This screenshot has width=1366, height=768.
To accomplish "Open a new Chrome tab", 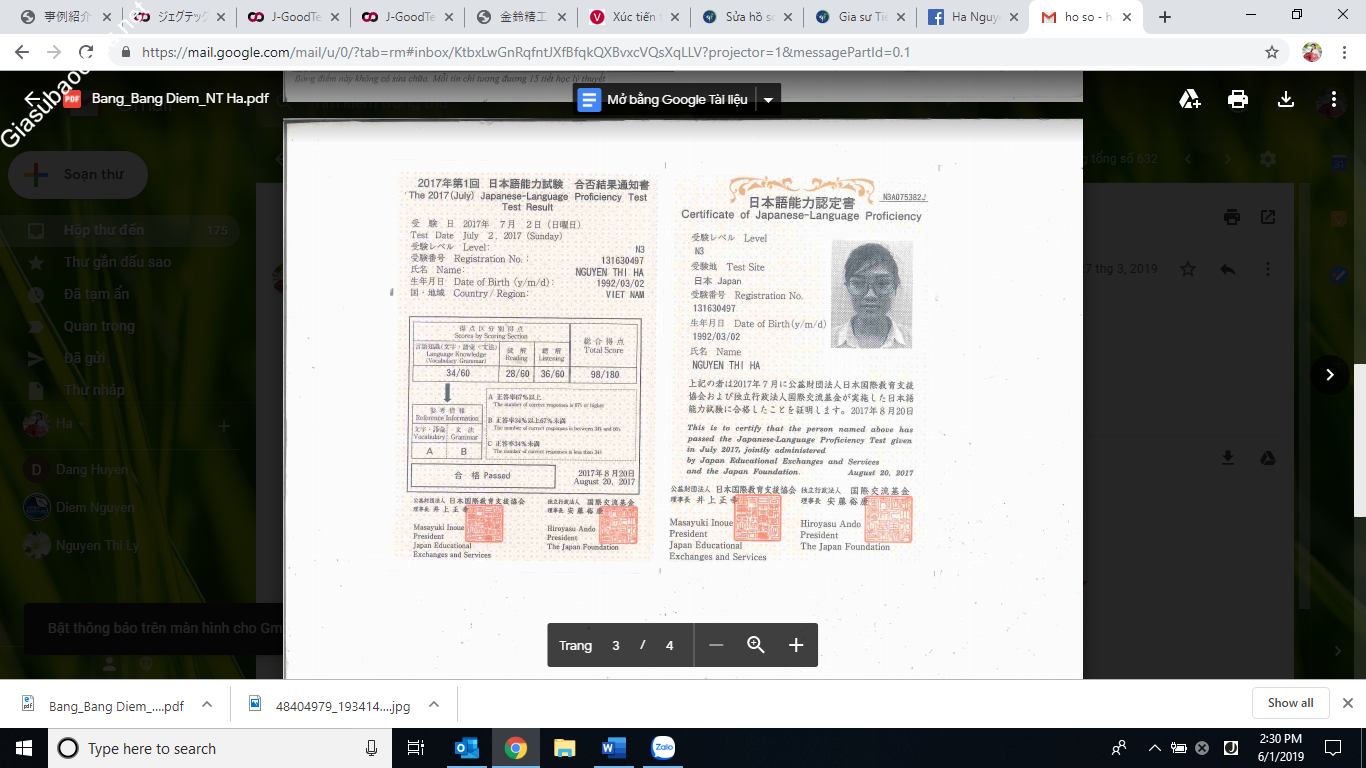I will [x=1164, y=17].
